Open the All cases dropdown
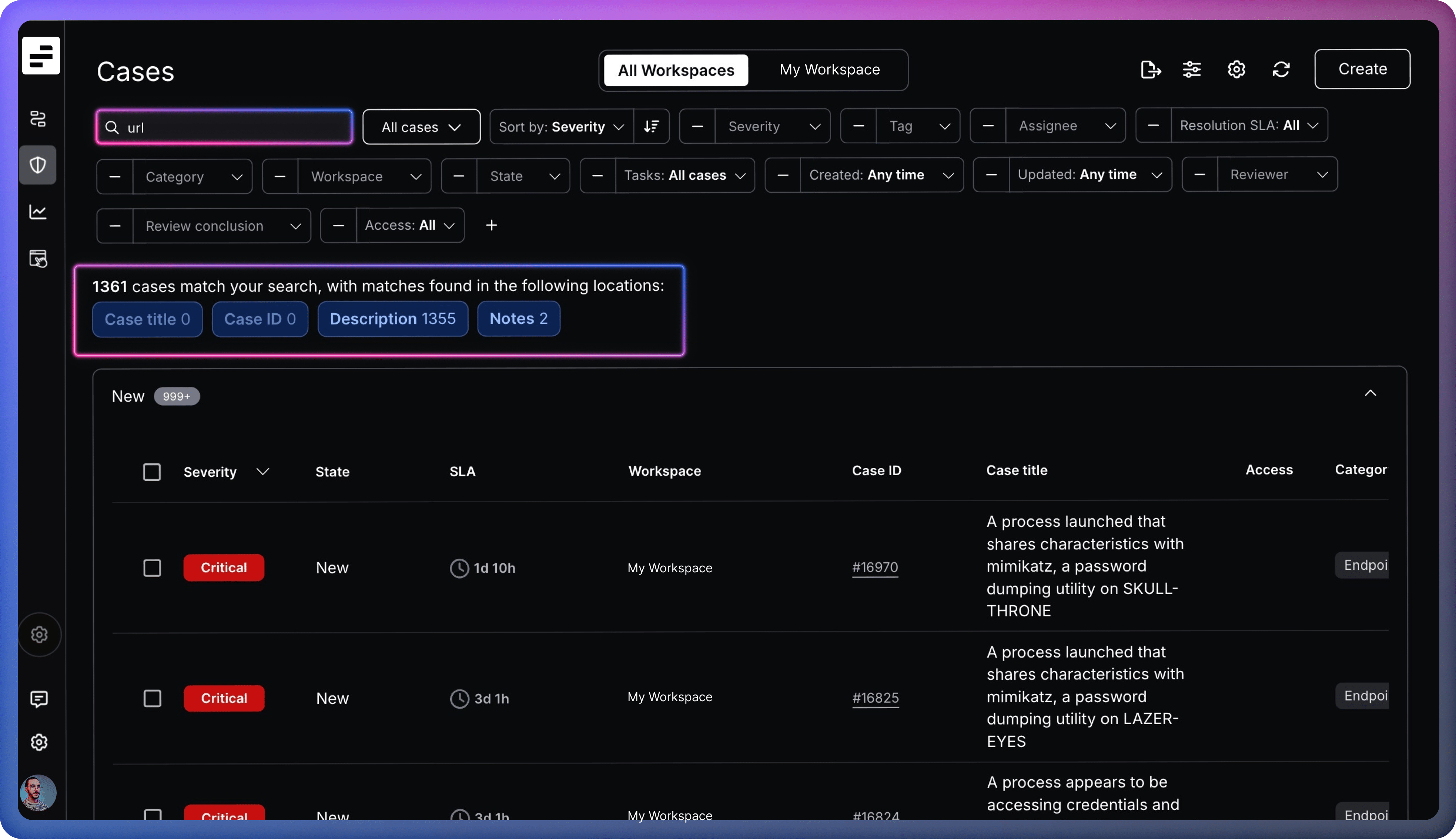 coord(421,127)
